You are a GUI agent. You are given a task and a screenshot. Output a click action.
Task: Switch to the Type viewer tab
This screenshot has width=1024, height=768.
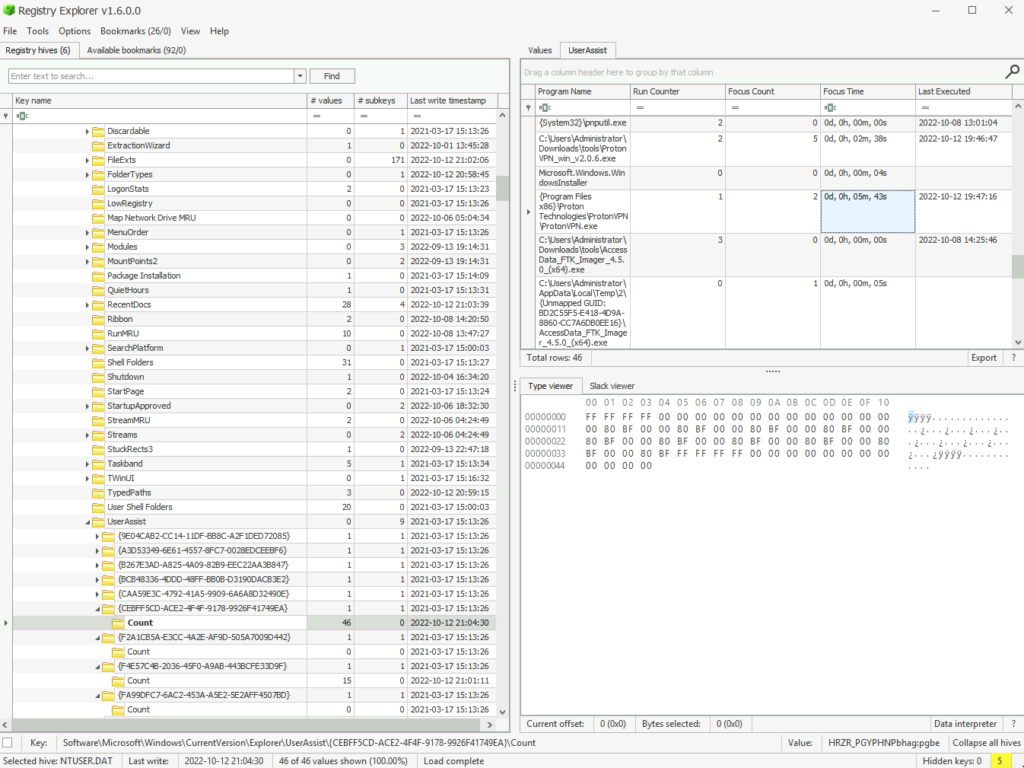coord(550,386)
